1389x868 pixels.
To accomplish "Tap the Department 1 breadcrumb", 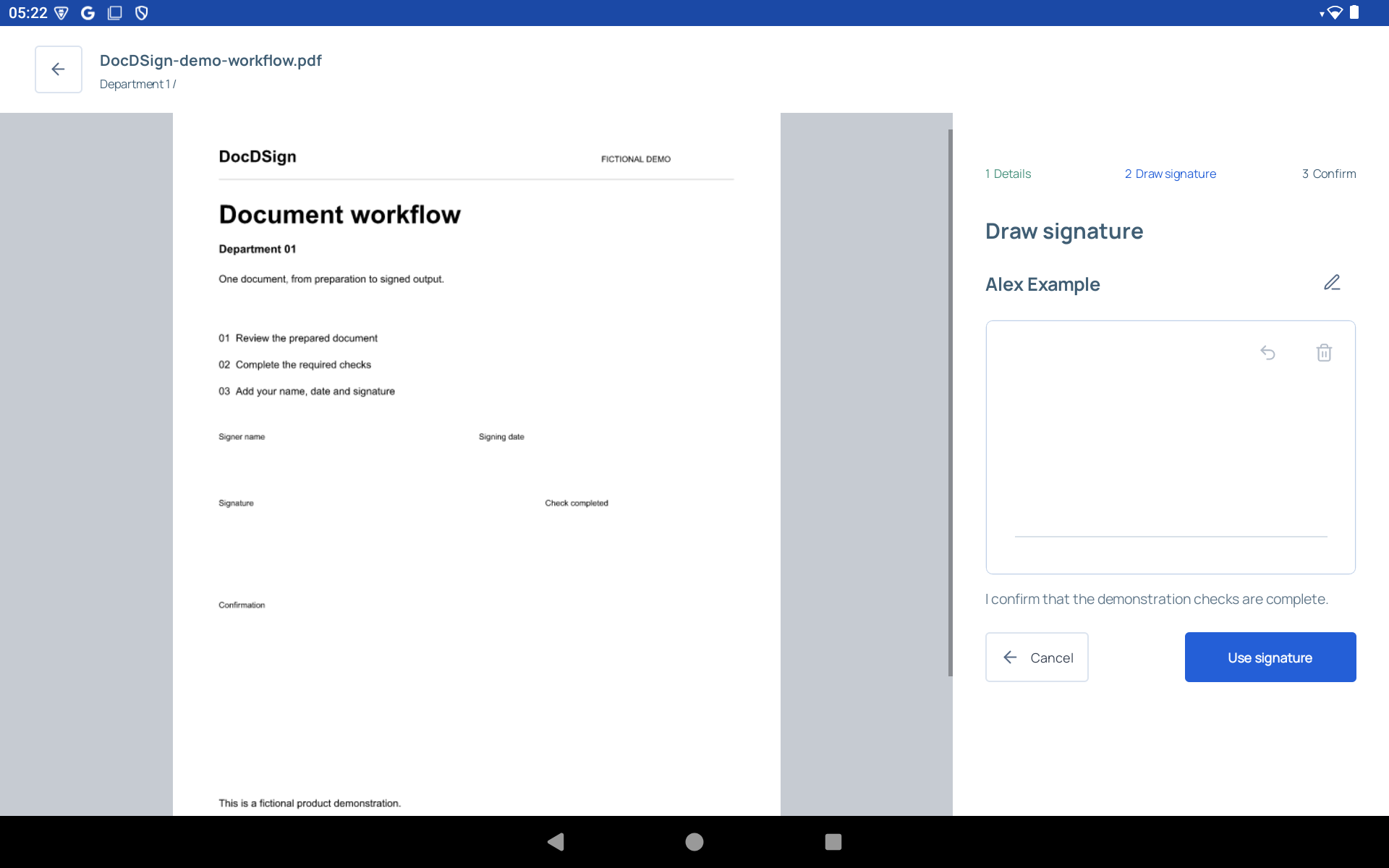I will pyautogui.click(x=137, y=84).
